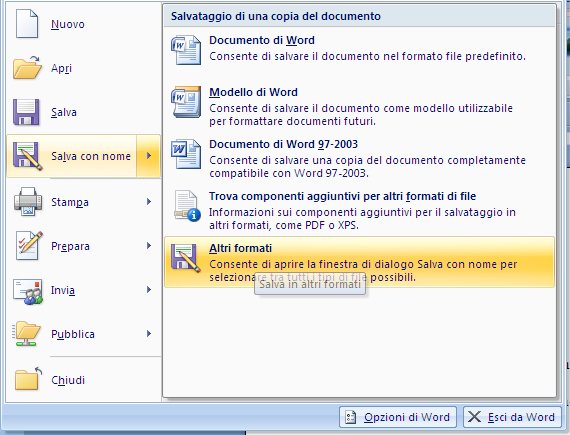The width and height of the screenshot is (570, 435).
Task: Click the 'Salvataggio di una copia del documento' header
Action: click(x=276, y=16)
